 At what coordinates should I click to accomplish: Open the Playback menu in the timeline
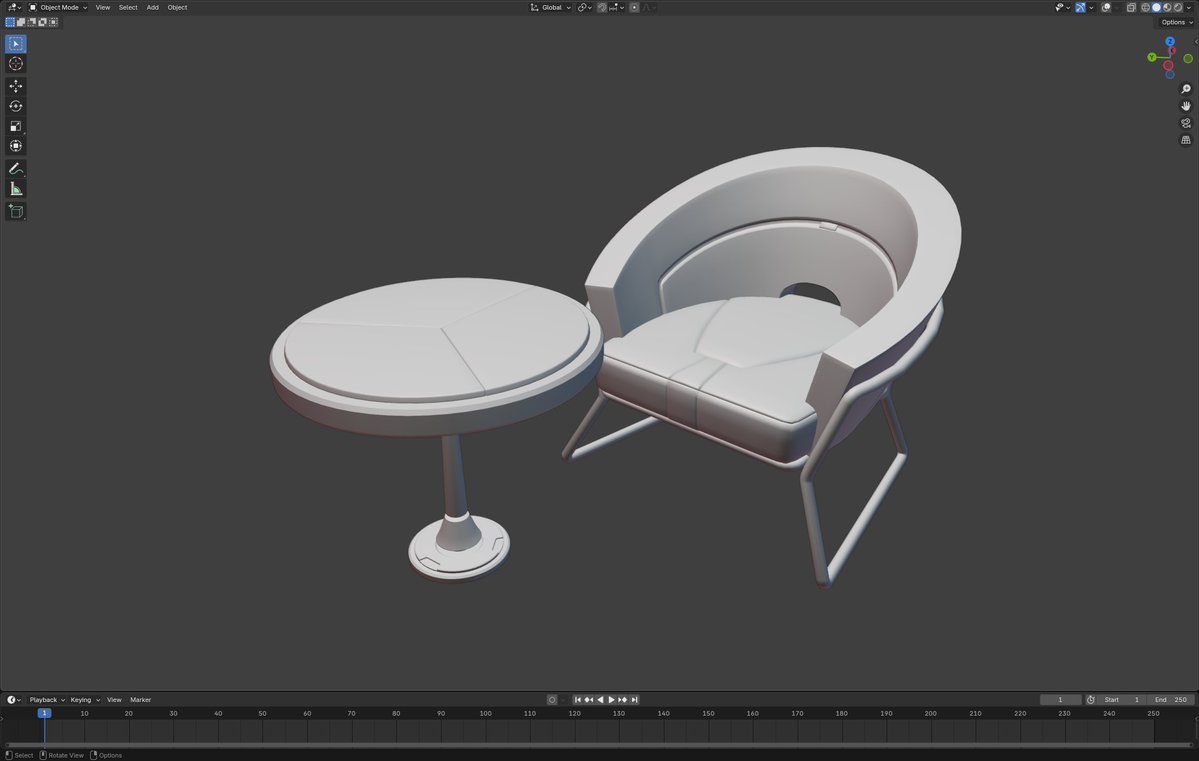pos(45,699)
